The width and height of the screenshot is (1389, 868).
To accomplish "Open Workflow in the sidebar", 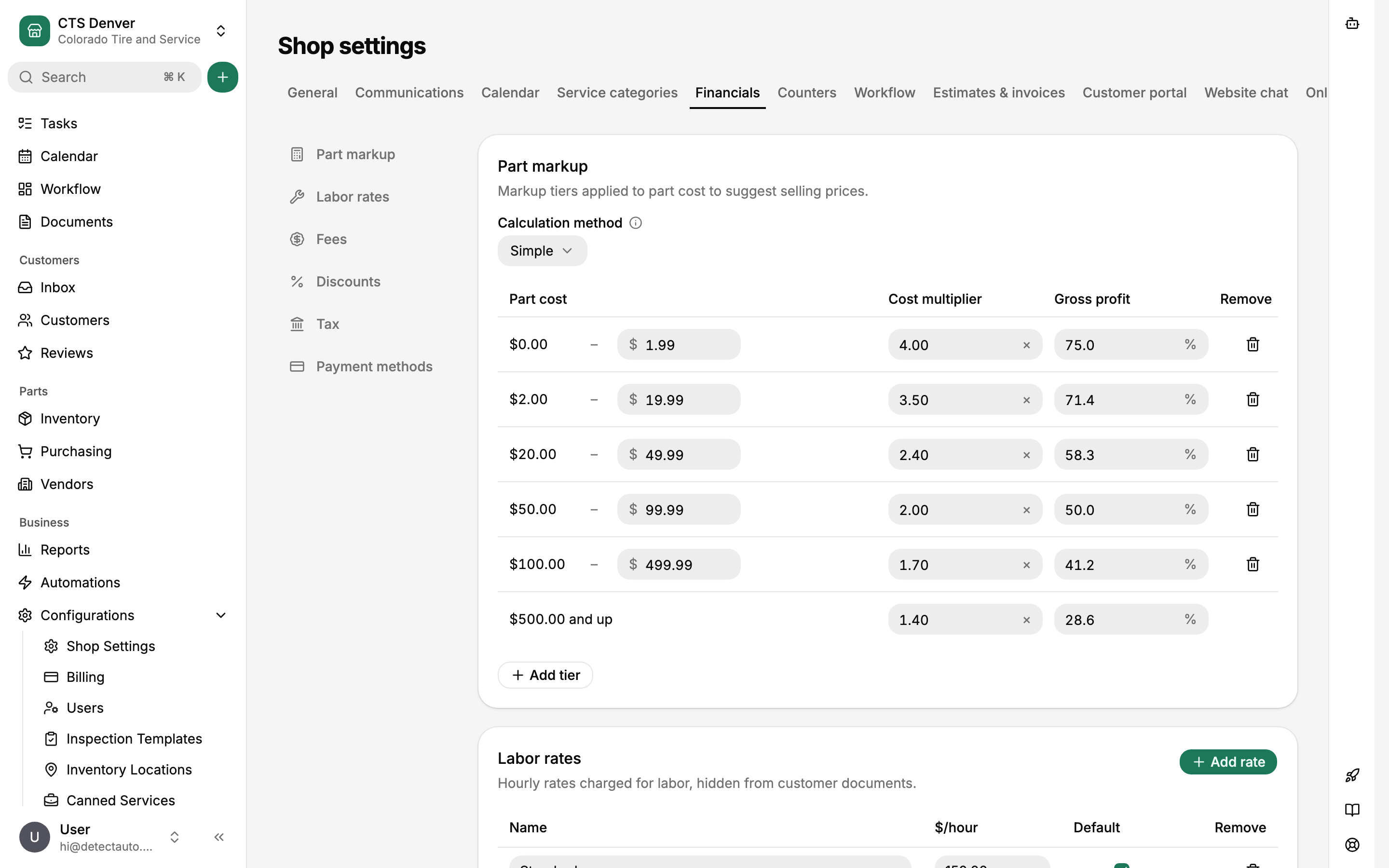I will point(123,189).
